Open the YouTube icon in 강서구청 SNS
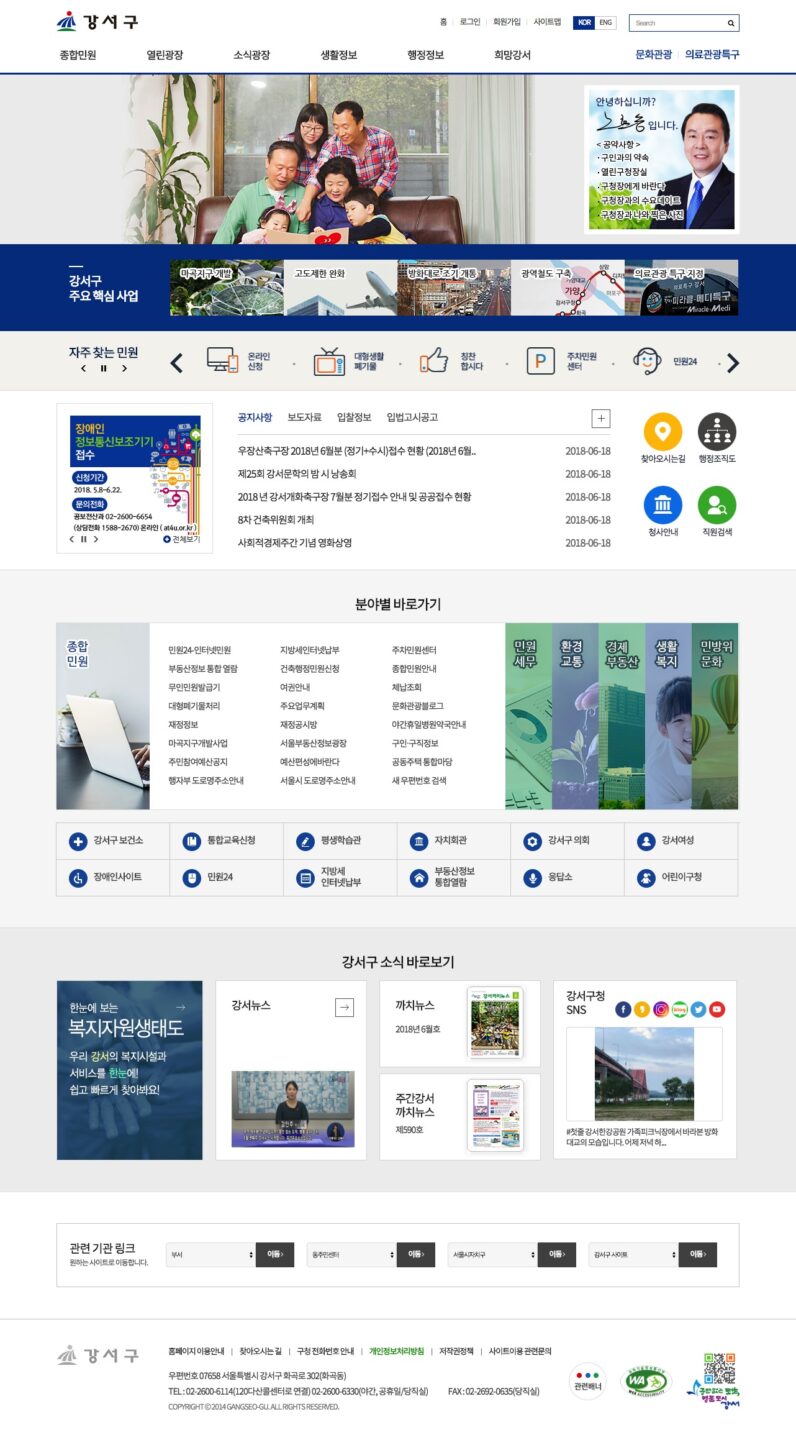796x1440 pixels. click(717, 1009)
